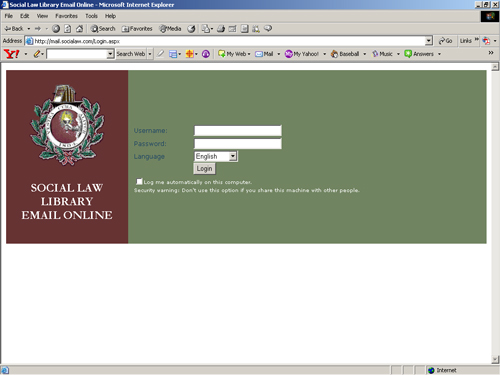
Task: Click the Username input field
Action: pyautogui.click(x=238, y=130)
